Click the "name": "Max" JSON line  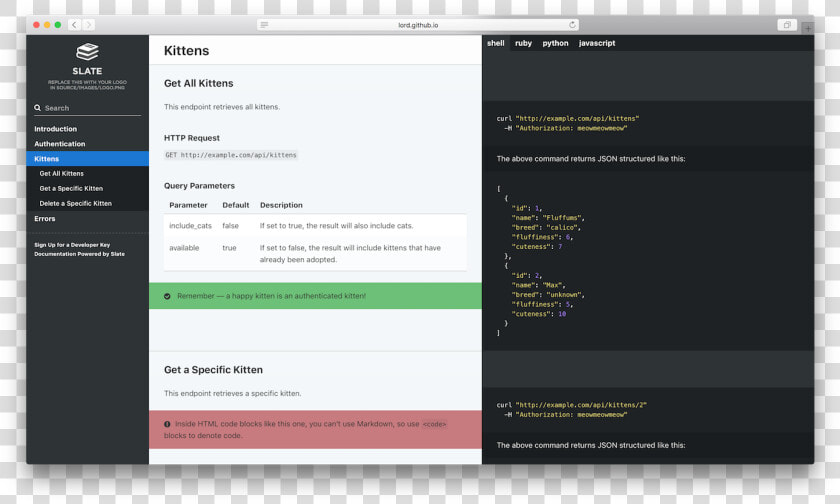(x=538, y=285)
